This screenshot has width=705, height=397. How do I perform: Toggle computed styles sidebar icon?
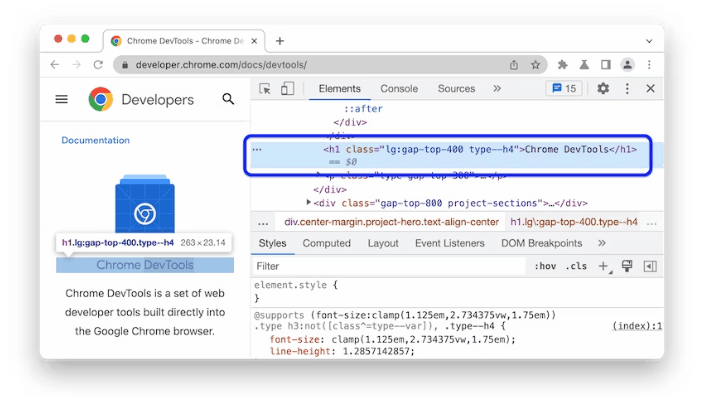pyautogui.click(x=650, y=266)
